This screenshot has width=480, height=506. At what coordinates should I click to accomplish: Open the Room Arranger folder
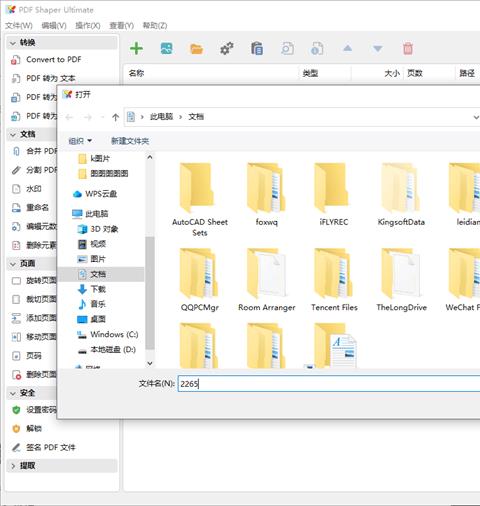267,280
